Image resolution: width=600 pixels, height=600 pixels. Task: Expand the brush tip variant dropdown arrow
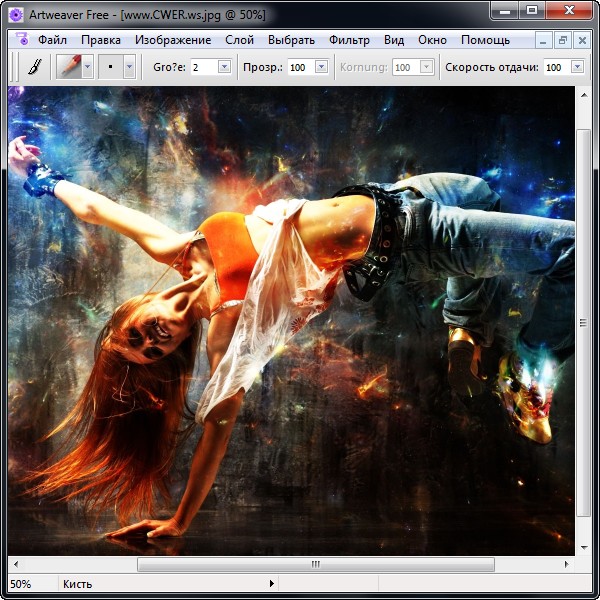(129, 67)
